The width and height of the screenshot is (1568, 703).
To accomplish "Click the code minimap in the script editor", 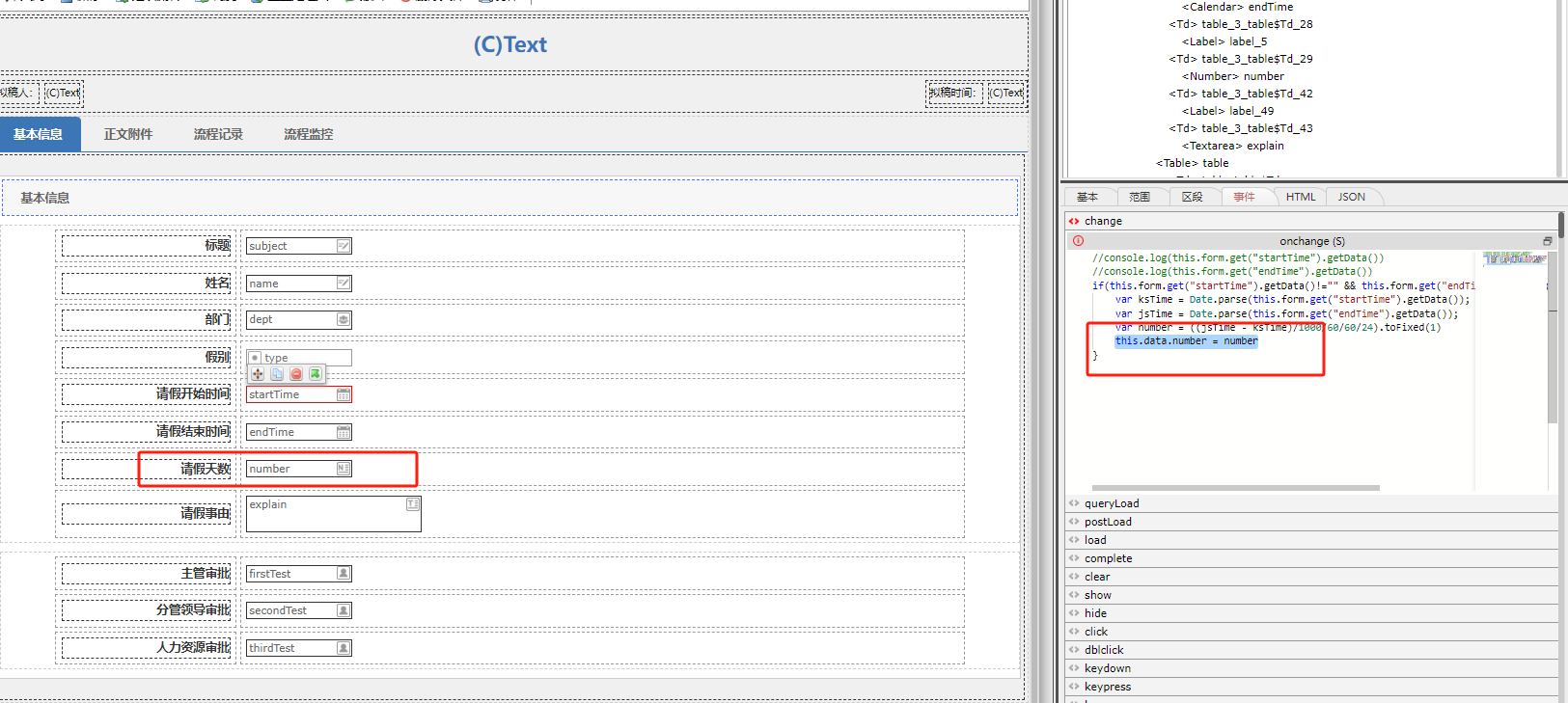I will coord(1515,258).
